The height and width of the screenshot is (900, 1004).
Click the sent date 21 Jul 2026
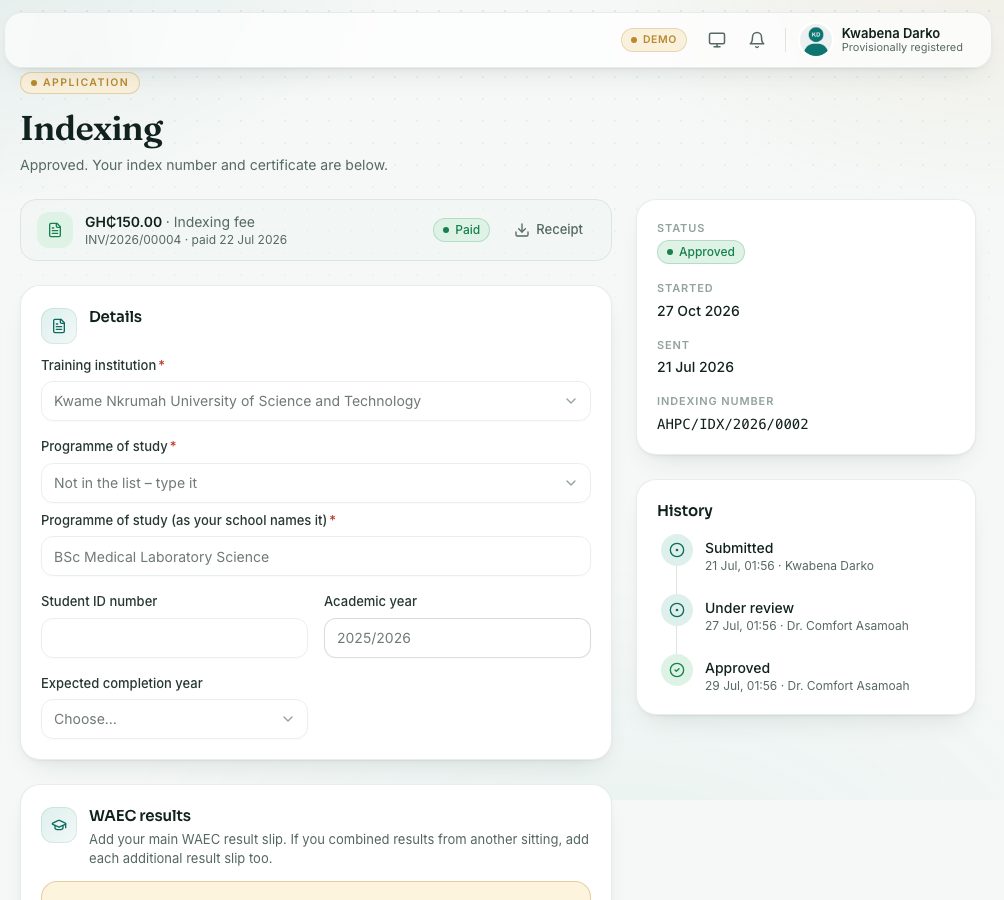point(695,367)
